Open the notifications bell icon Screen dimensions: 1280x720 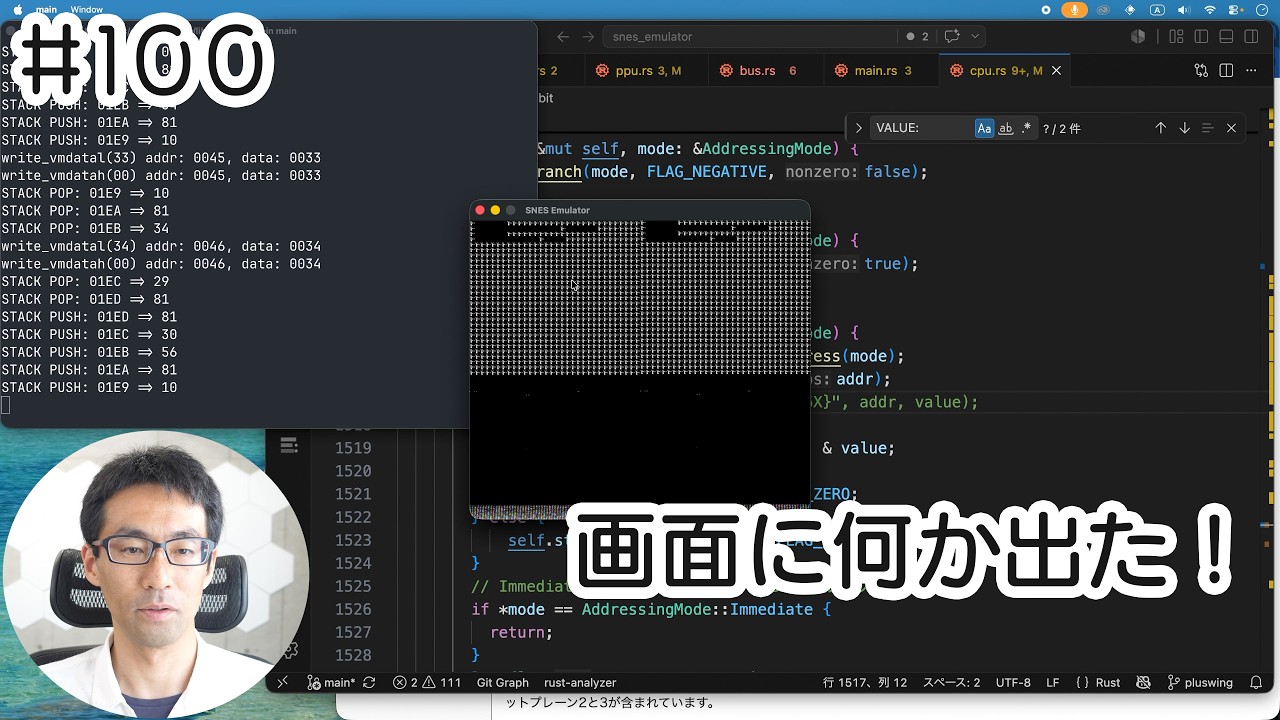pyautogui.click(x=1256, y=682)
